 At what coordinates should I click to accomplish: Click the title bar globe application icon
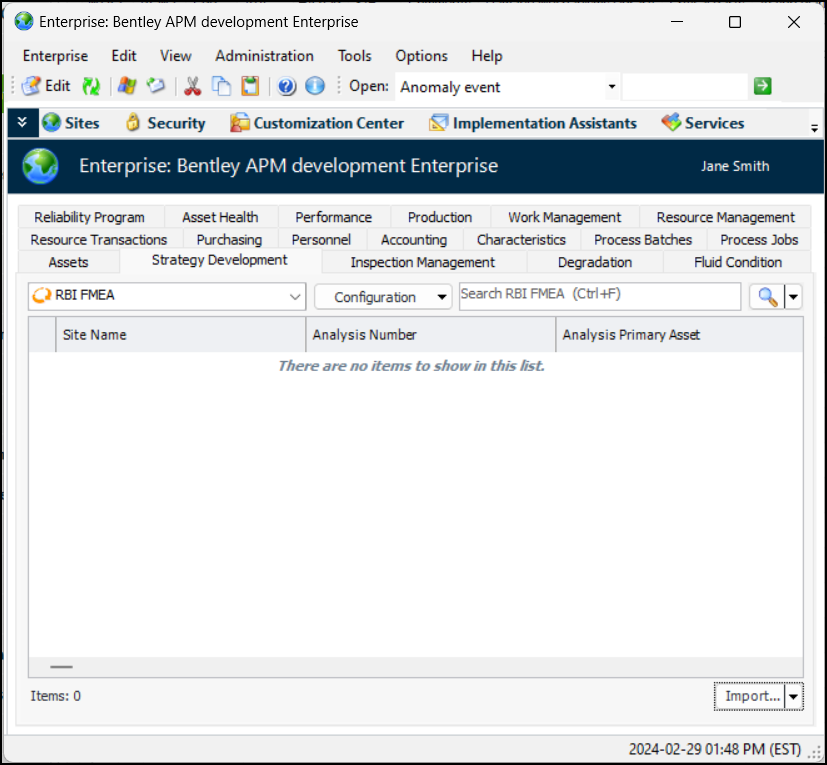(24, 22)
